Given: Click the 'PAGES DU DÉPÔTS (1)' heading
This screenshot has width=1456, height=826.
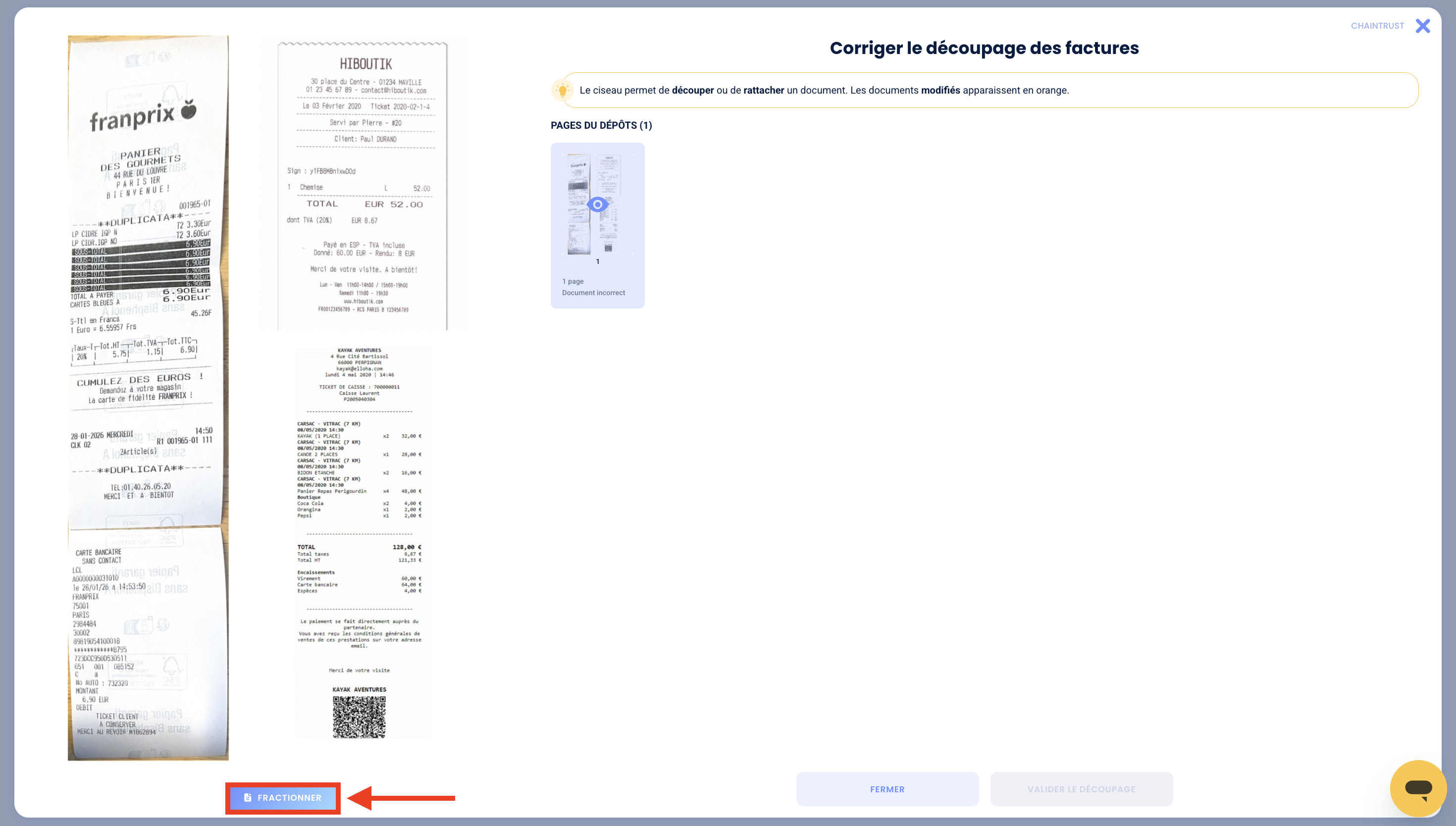Looking at the screenshot, I should [601, 125].
